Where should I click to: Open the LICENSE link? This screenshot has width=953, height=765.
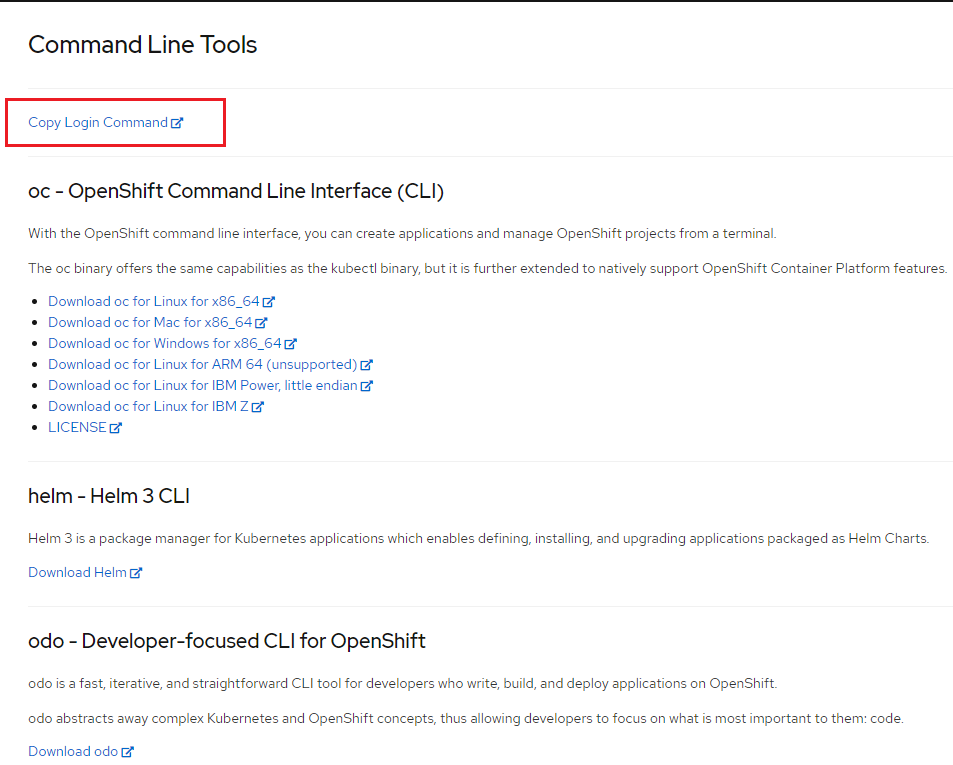coord(77,427)
